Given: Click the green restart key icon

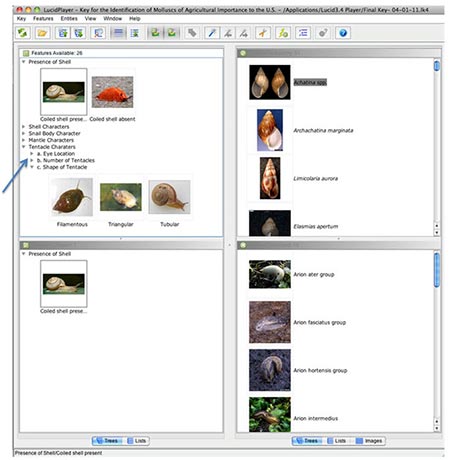Looking at the screenshot, I should [x=23, y=33].
